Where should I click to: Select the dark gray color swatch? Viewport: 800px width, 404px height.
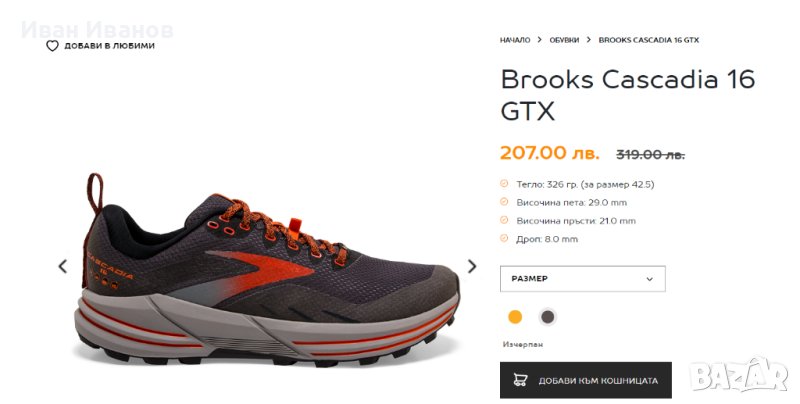tap(547, 317)
